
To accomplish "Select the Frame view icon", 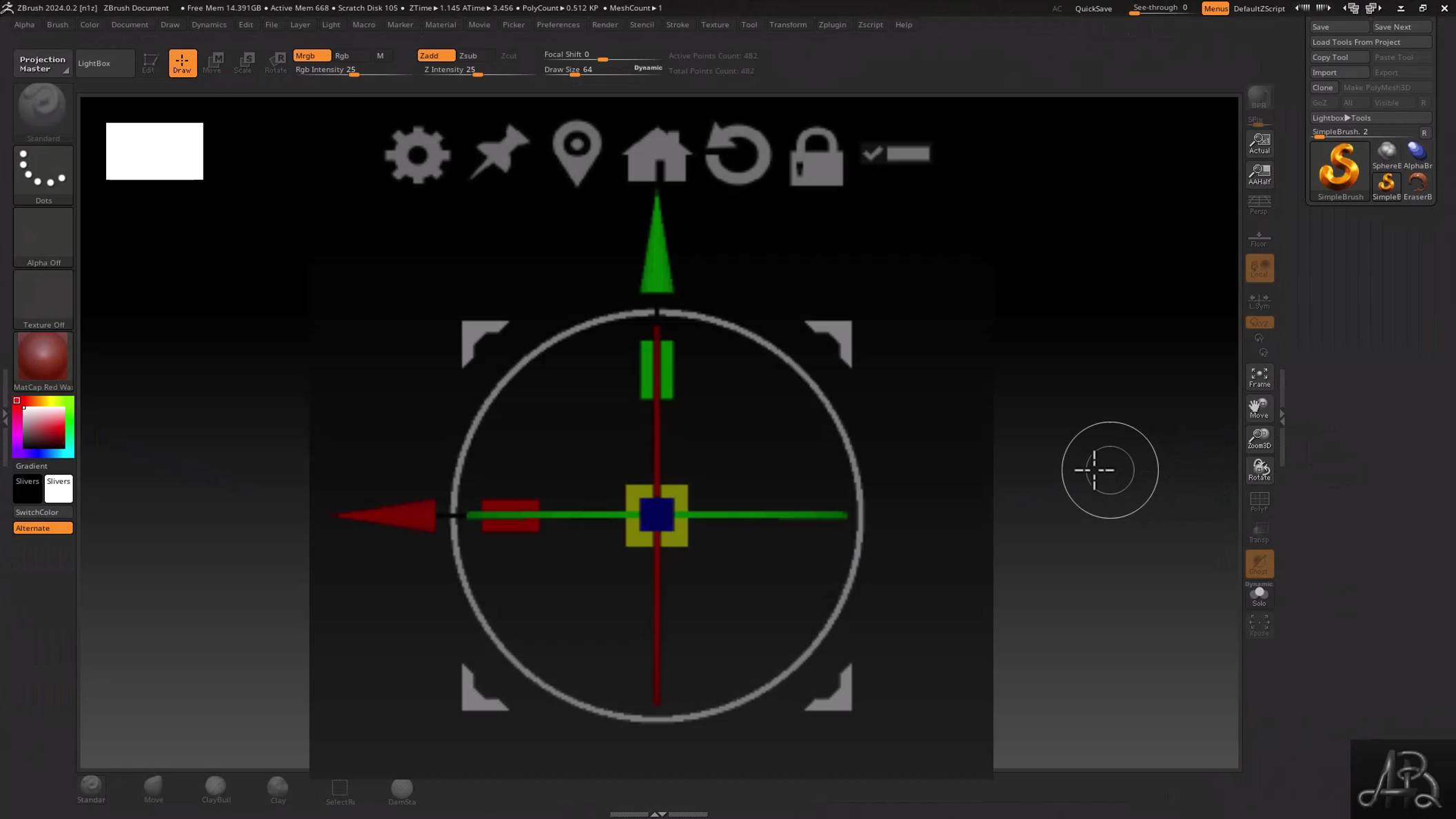I will pos(1259,377).
